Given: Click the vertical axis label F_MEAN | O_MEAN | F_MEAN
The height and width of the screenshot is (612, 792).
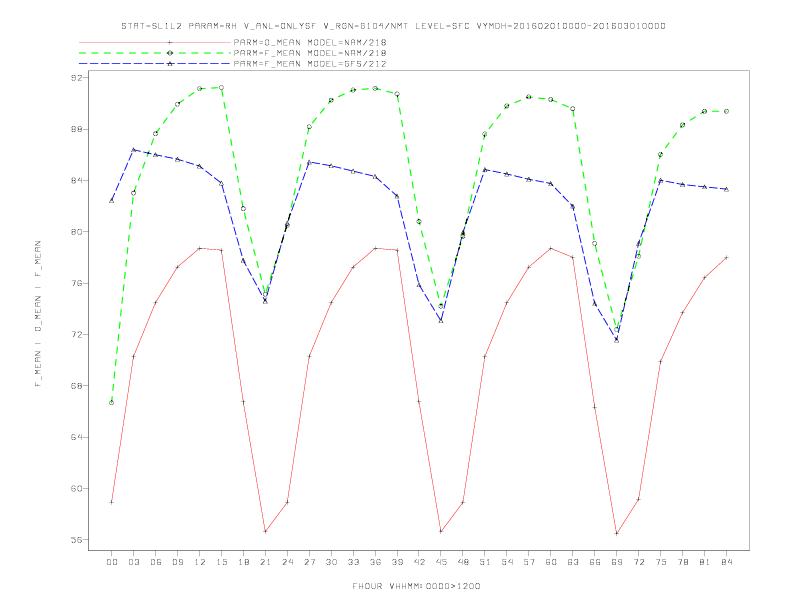Looking at the screenshot, I should coord(38,314).
